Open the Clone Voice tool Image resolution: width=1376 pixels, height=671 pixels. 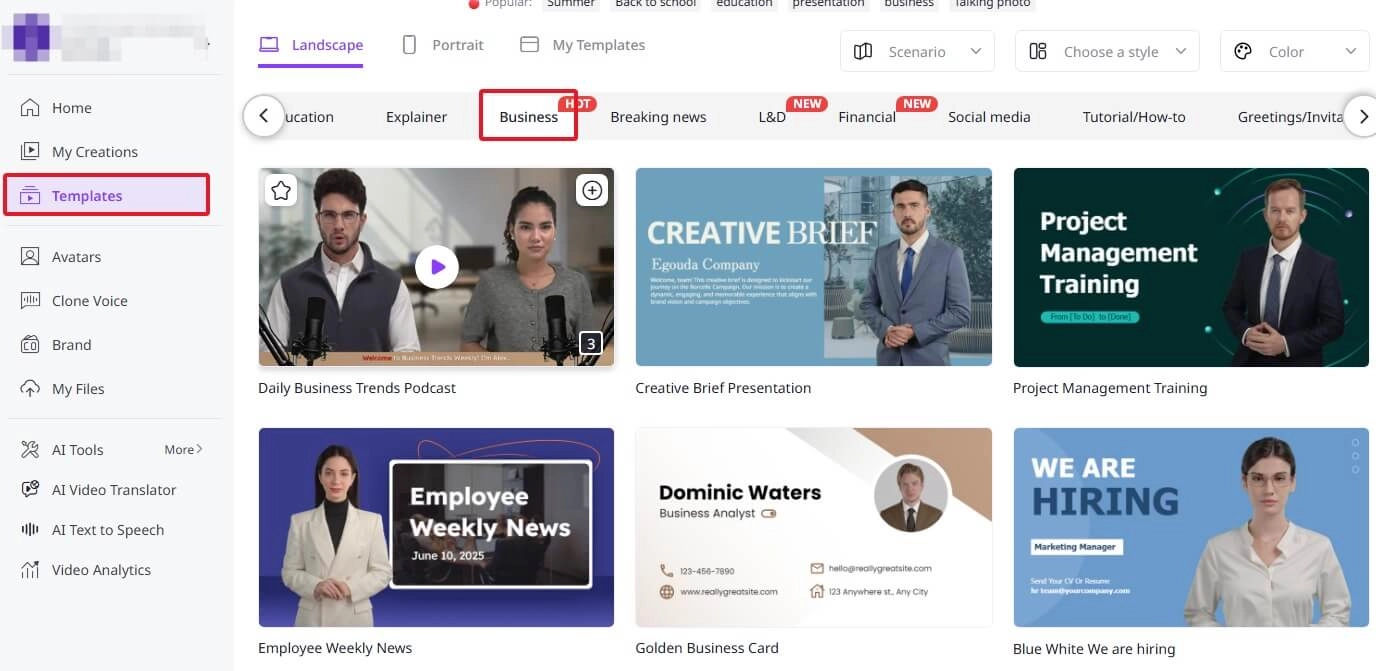click(x=89, y=300)
